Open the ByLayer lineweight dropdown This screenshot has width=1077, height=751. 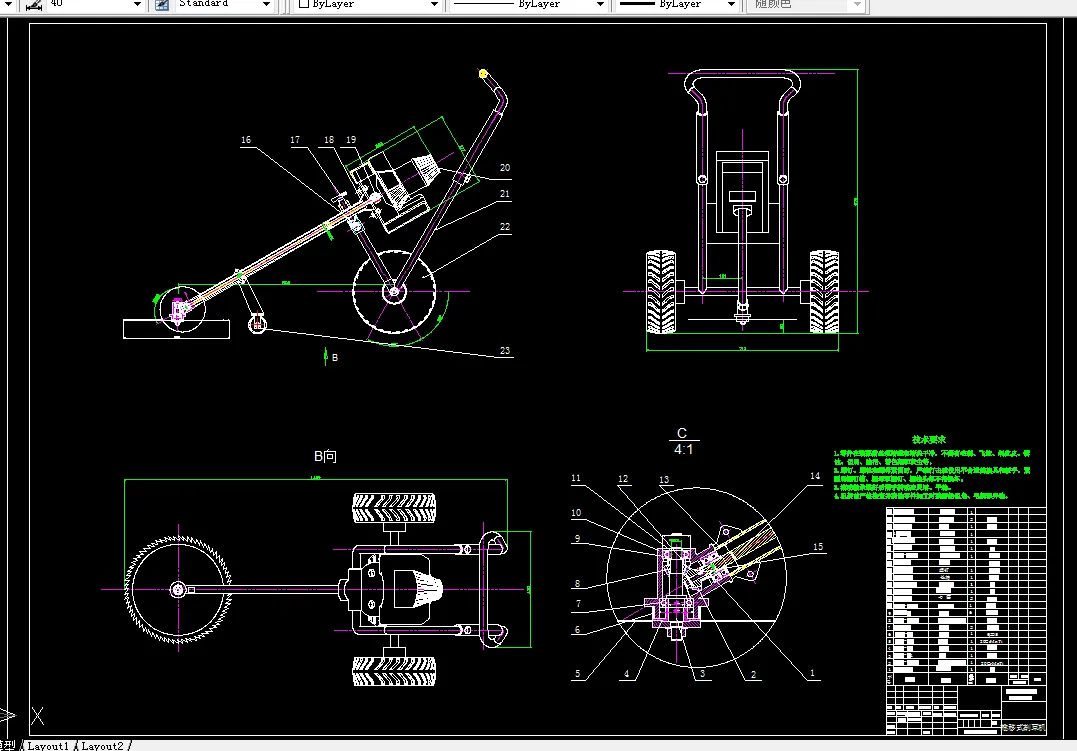tap(676, 4)
